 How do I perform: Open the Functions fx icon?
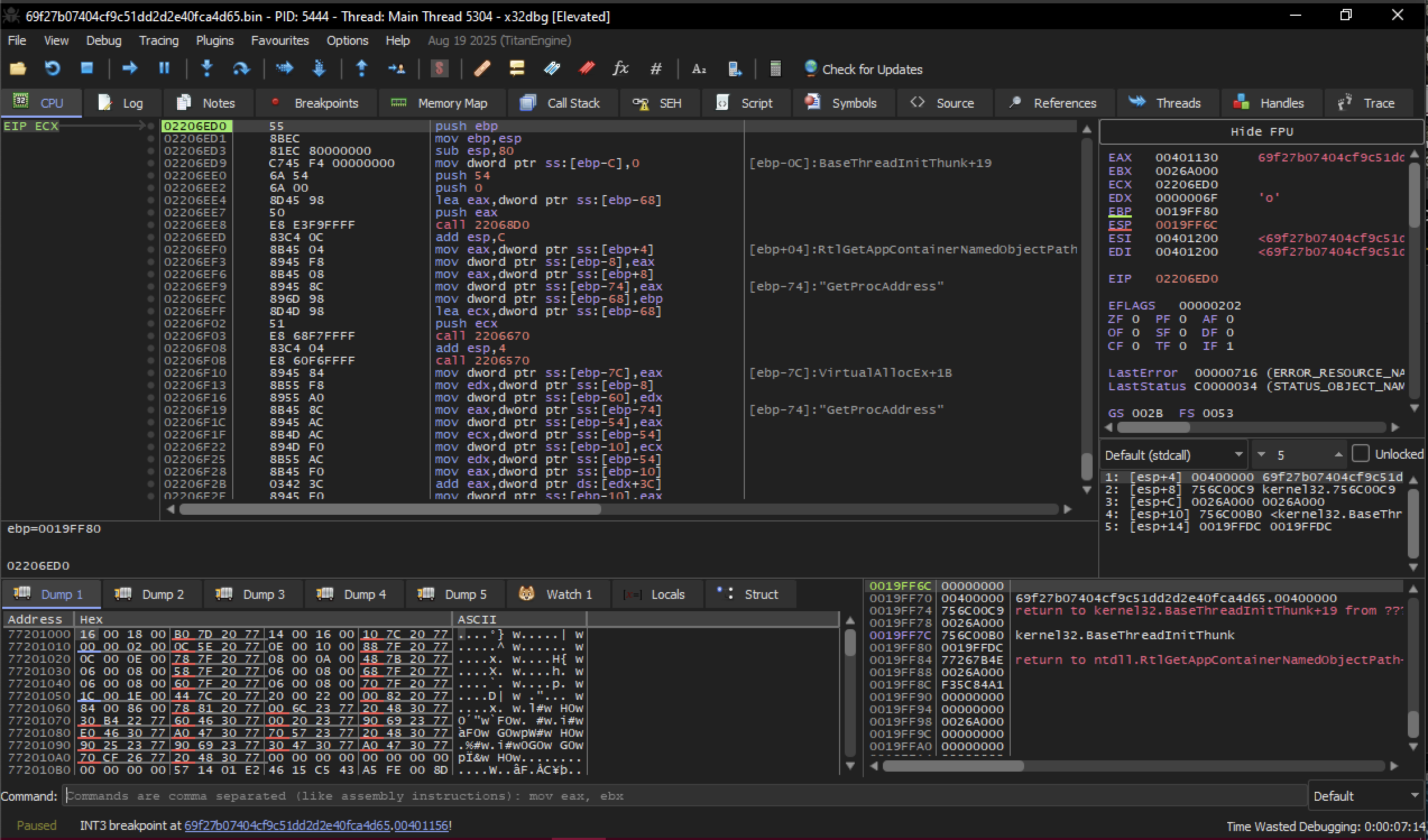point(620,68)
